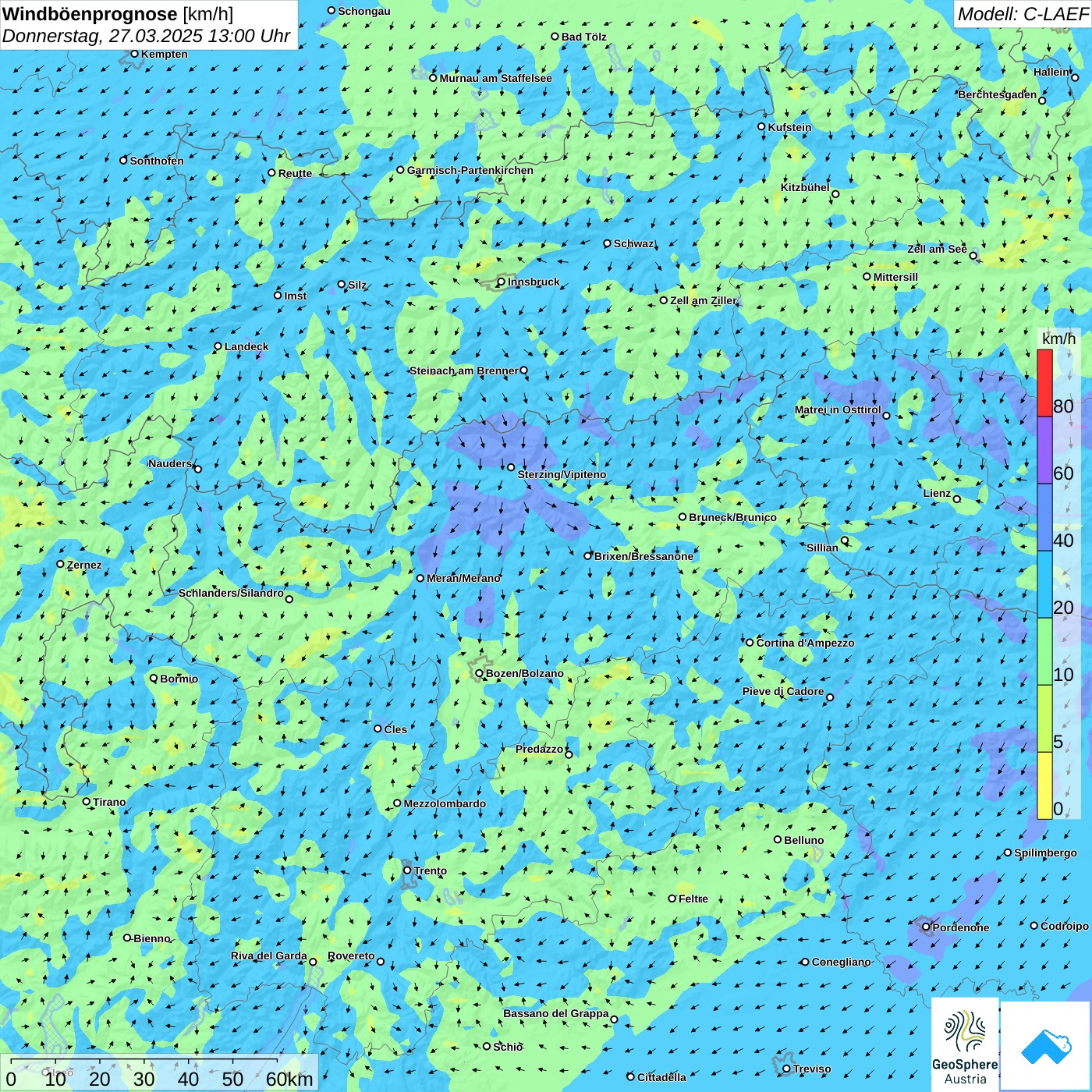Select the Innsbruck city marker
The width and height of the screenshot is (1092, 1092).
(502, 282)
